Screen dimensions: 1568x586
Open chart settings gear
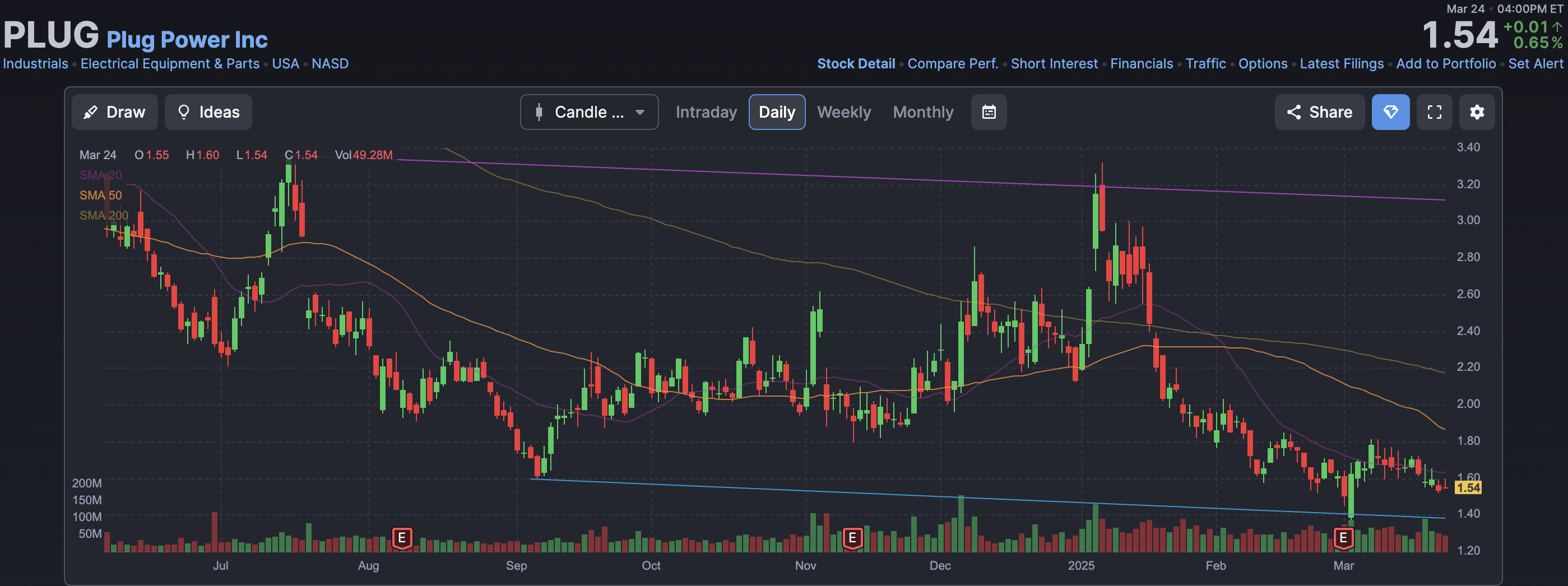(1477, 112)
